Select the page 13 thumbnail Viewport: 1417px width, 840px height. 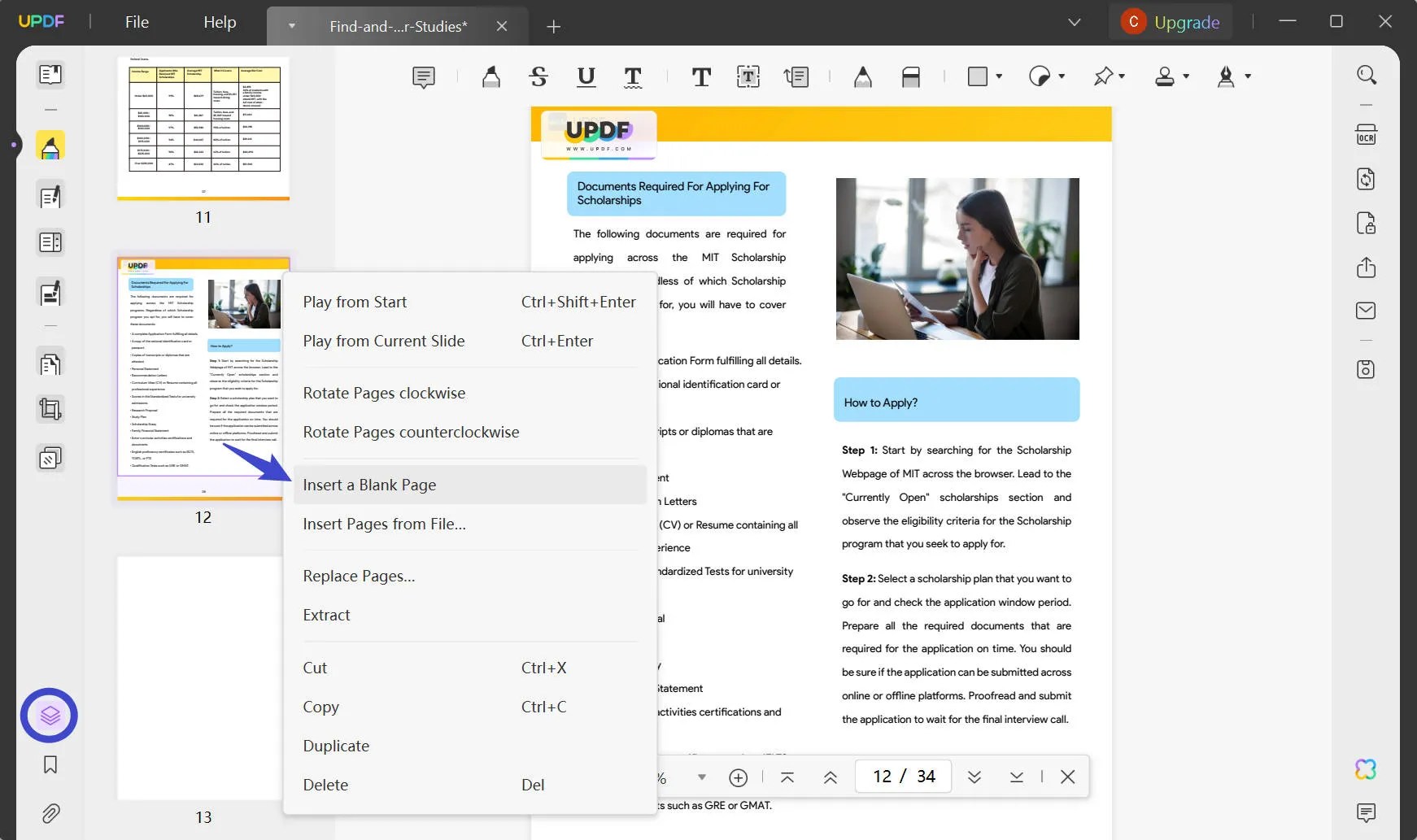click(199, 677)
